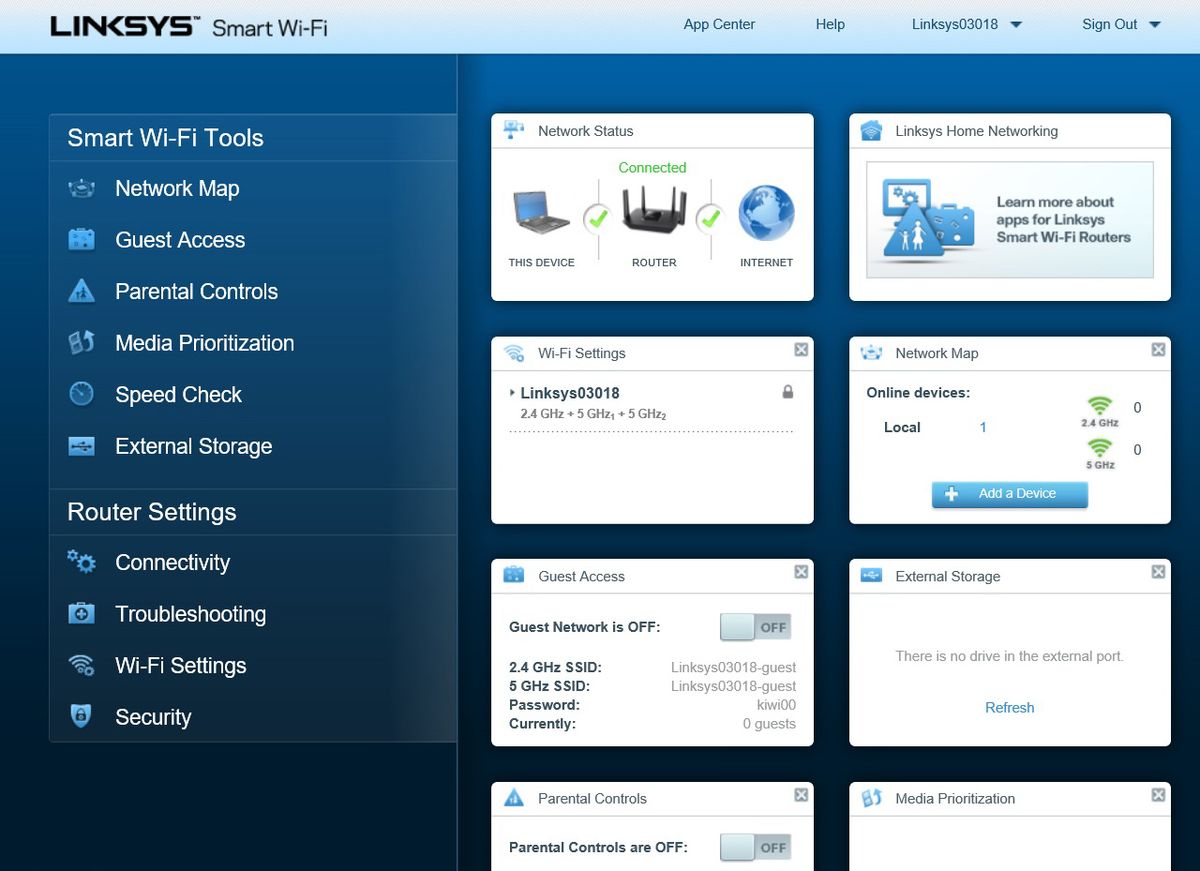The height and width of the screenshot is (871, 1200).
Task: Select the Media Prioritization sidebar icon
Action: click(x=81, y=343)
